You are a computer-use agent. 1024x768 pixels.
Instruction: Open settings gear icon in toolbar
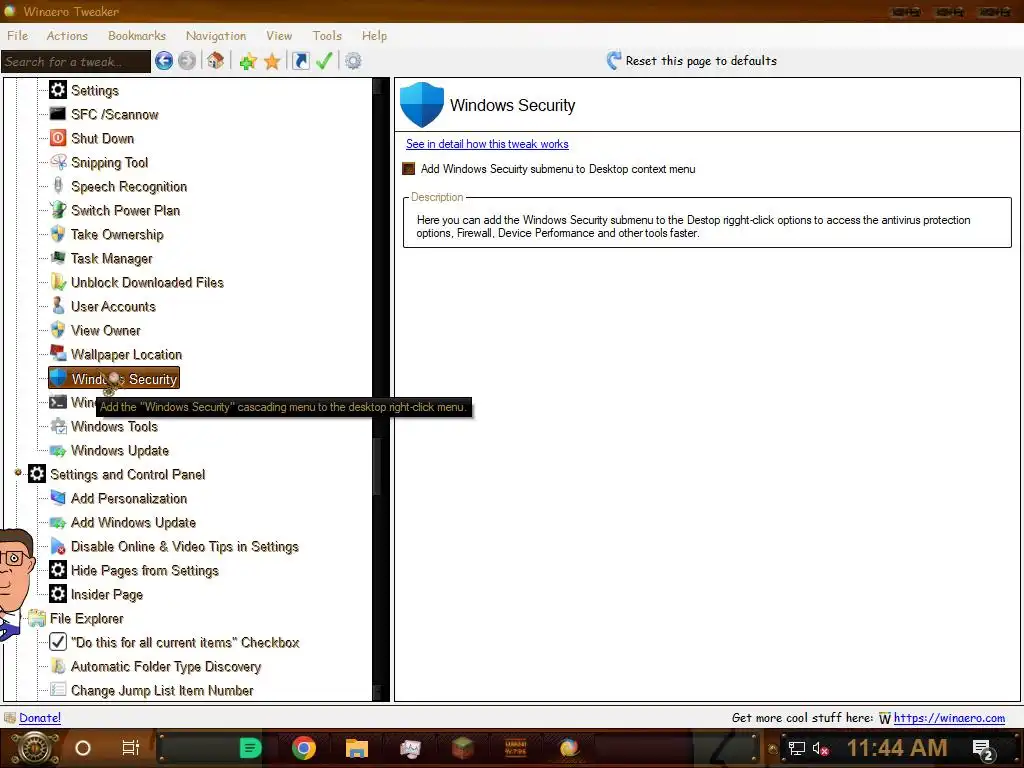353,61
